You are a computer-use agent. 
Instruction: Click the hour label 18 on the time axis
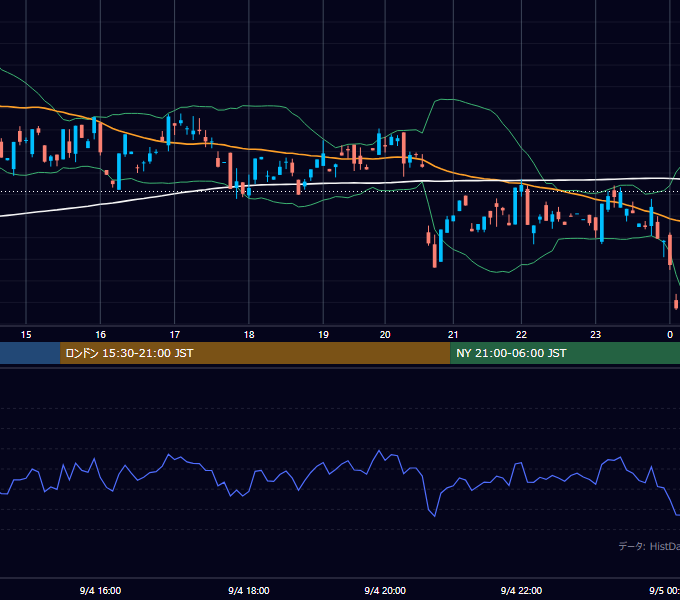click(249, 335)
